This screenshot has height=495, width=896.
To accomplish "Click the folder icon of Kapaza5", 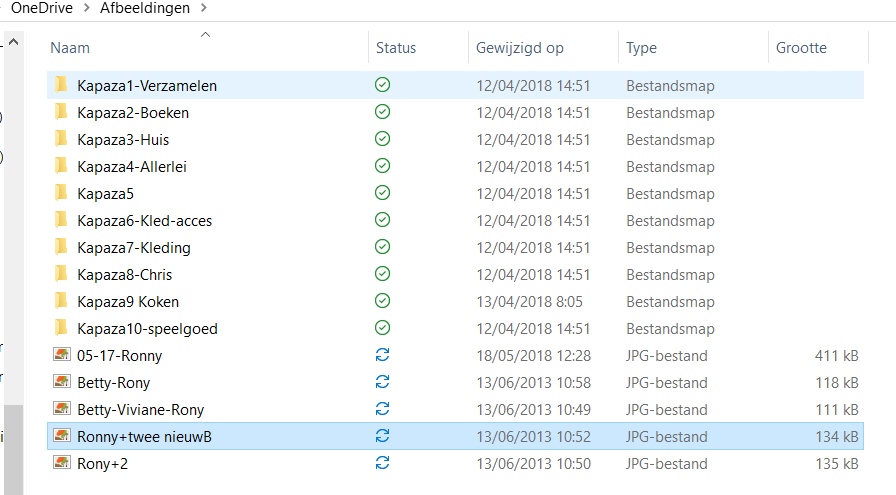I will click(61, 193).
